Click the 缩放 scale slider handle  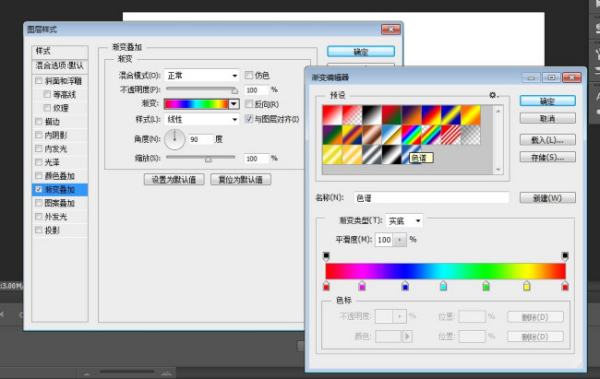pos(208,159)
